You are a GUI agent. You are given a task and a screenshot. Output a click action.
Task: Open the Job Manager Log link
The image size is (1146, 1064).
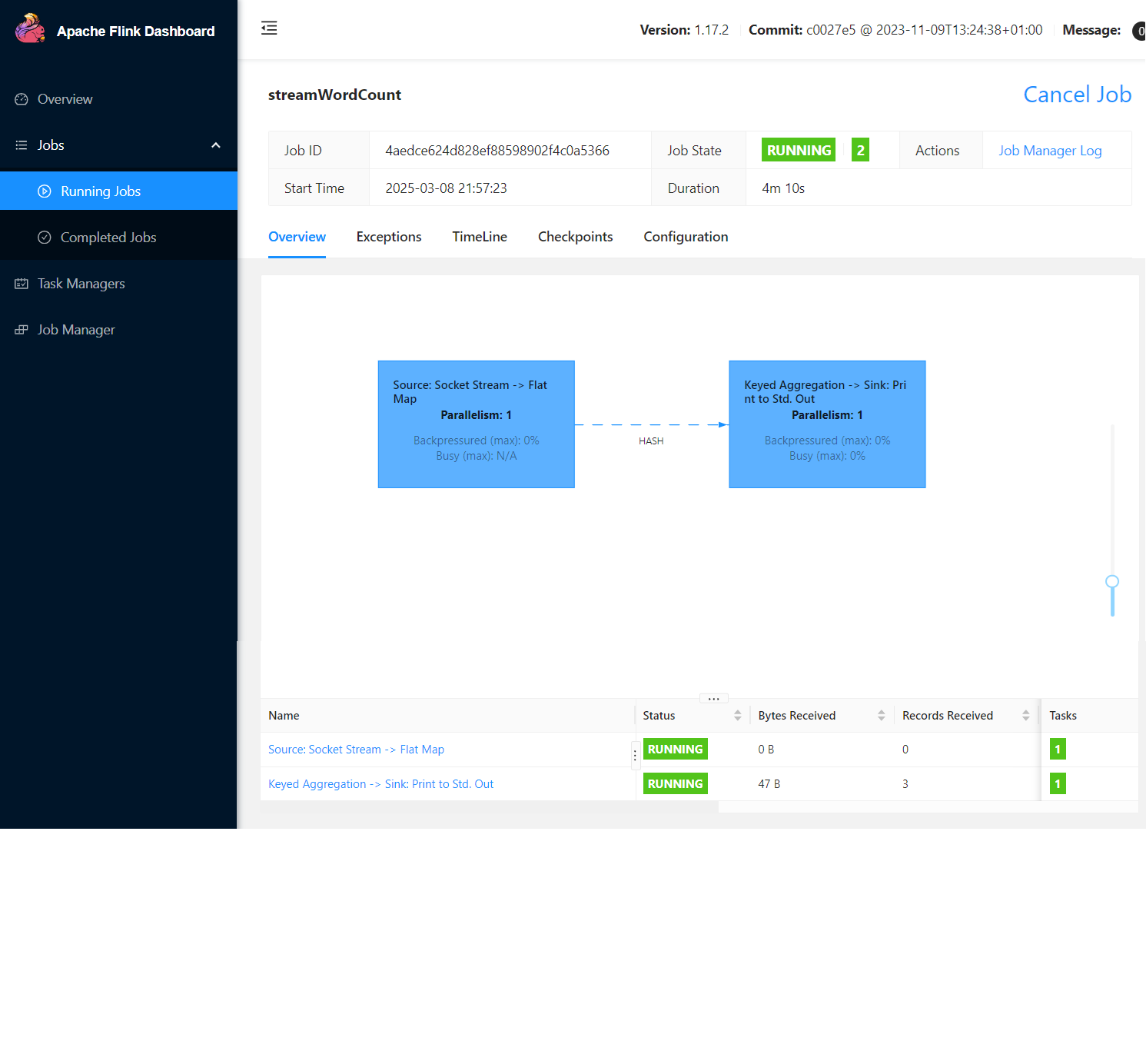(x=1050, y=151)
